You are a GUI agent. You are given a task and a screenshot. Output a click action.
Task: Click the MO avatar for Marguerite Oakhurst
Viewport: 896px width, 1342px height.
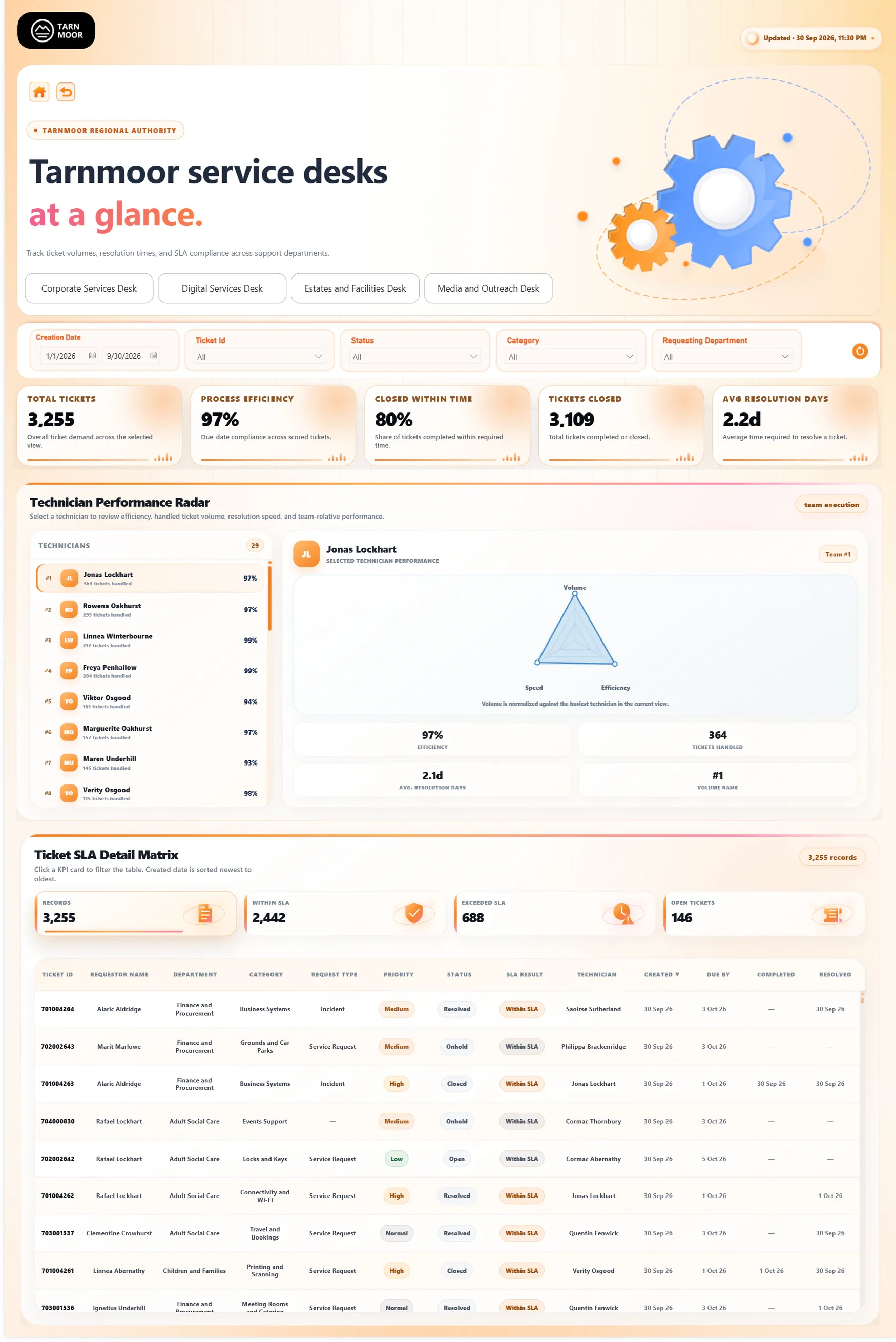click(69, 732)
